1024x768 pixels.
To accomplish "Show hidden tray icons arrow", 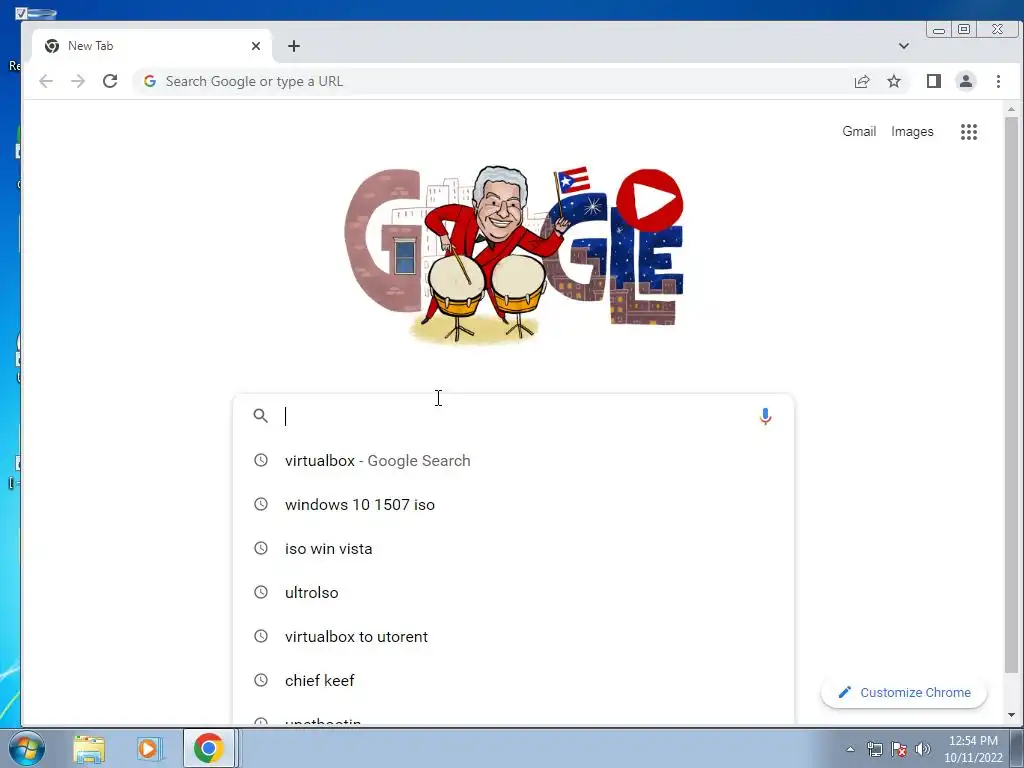I will (850, 749).
